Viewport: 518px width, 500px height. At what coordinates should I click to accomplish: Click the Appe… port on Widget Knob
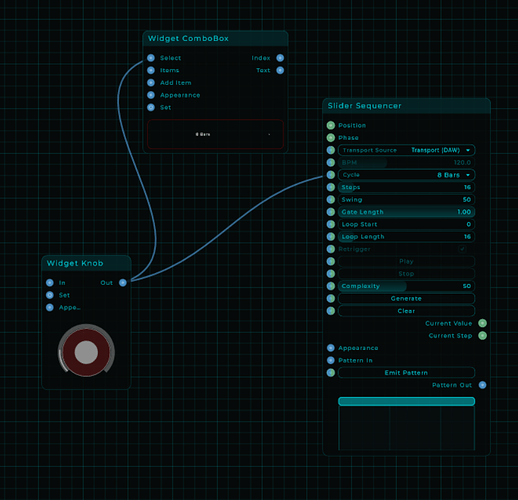pos(50,307)
